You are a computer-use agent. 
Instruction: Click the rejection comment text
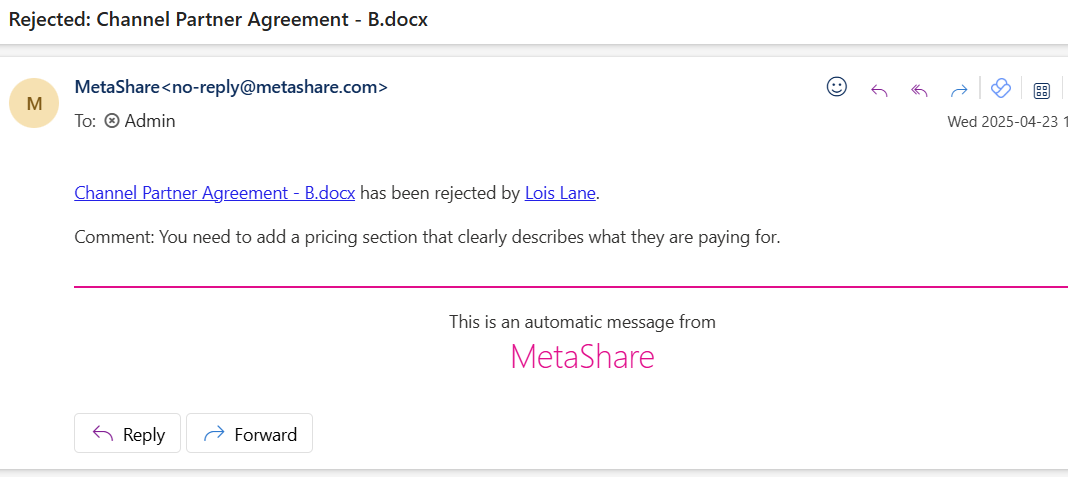pyautogui.click(x=427, y=238)
